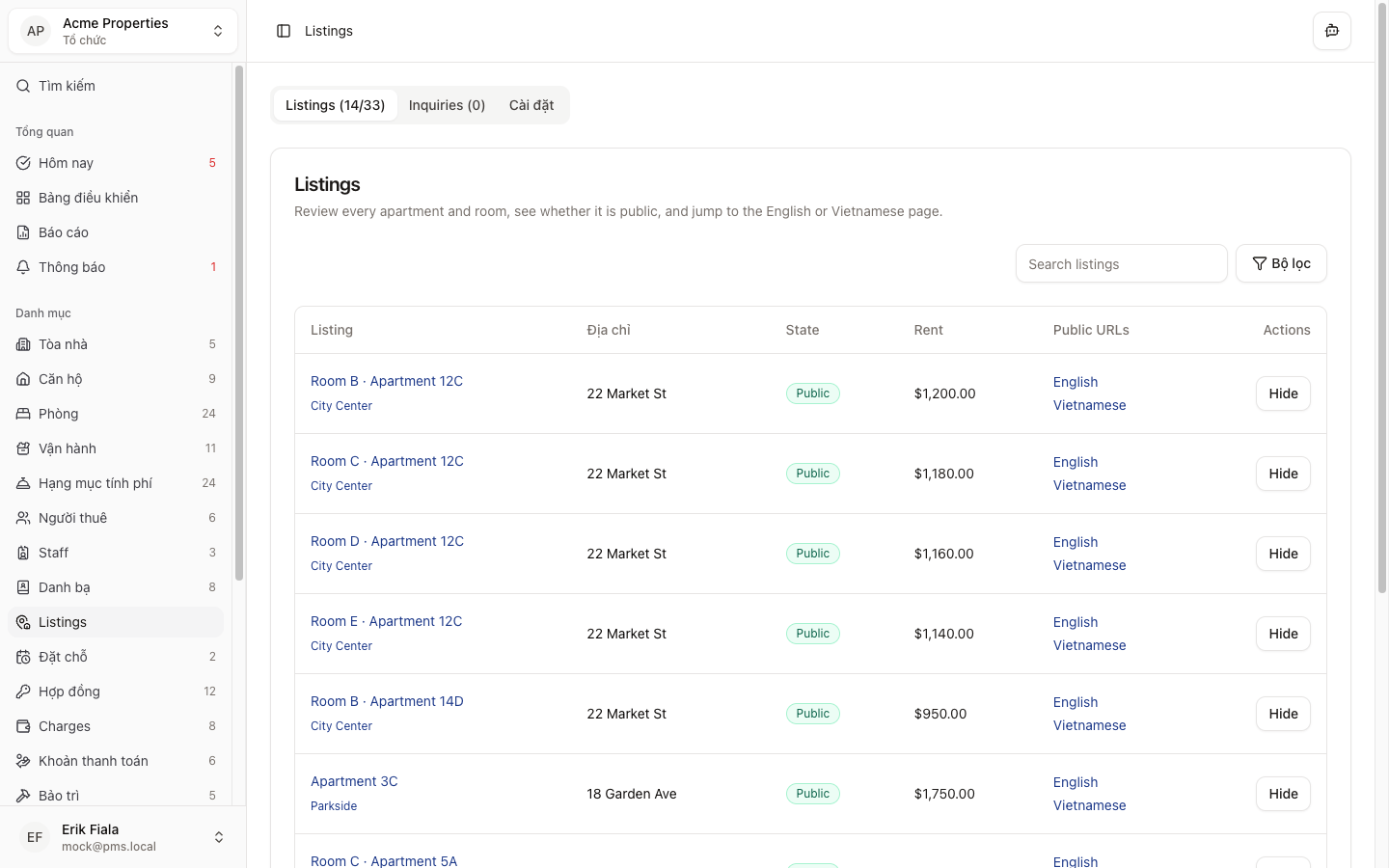Toggle the sidebar panel icon
Viewport: 1389px width, 868px height.
click(x=284, y=31)
